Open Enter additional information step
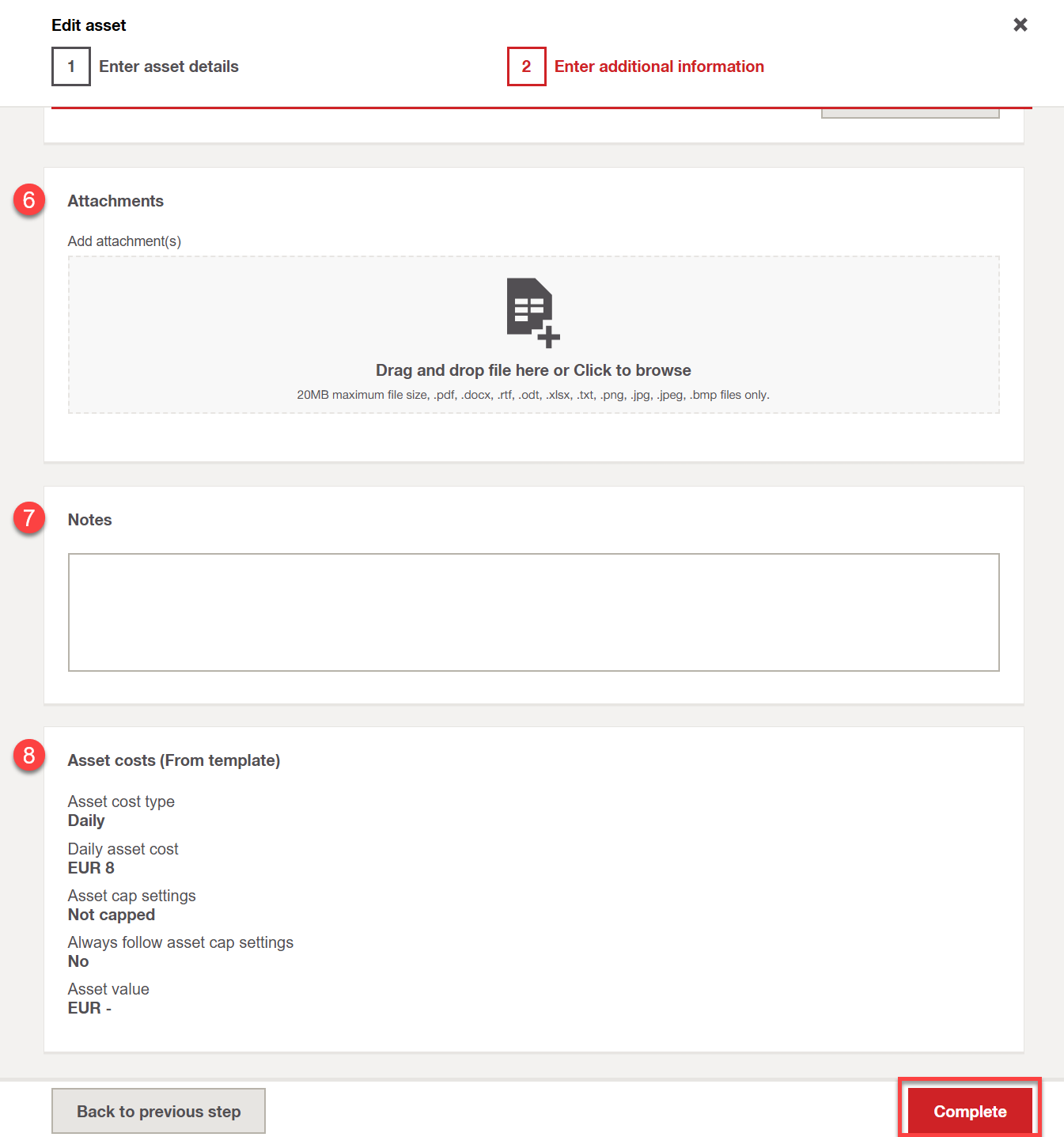Viewport: 1064px width, 1137px height. tap(658, 66)
